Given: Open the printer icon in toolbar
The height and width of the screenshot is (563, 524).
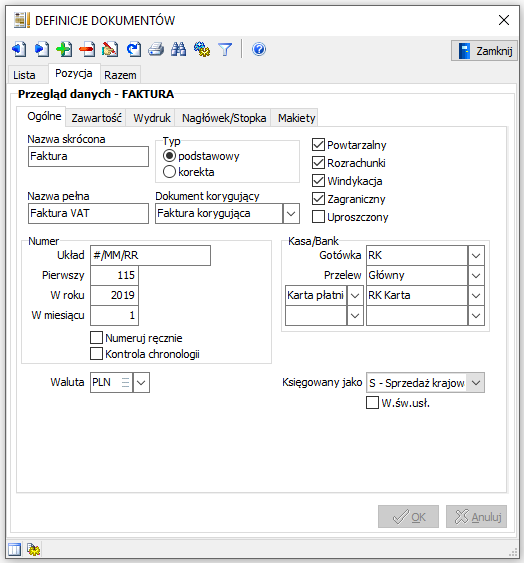Looking at the screenshot, I should [156, 49].
